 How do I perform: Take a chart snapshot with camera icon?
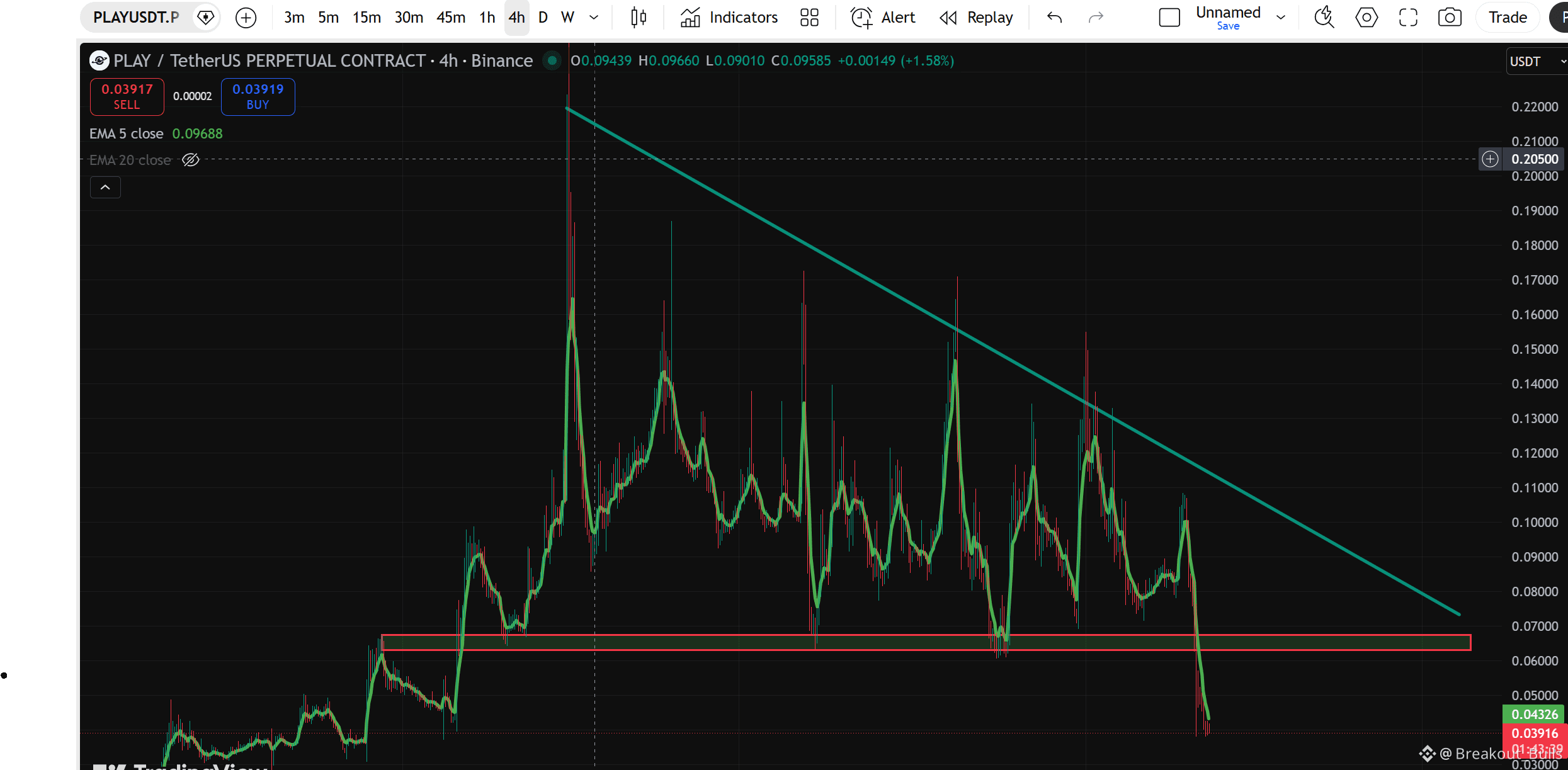[1450, 17]
